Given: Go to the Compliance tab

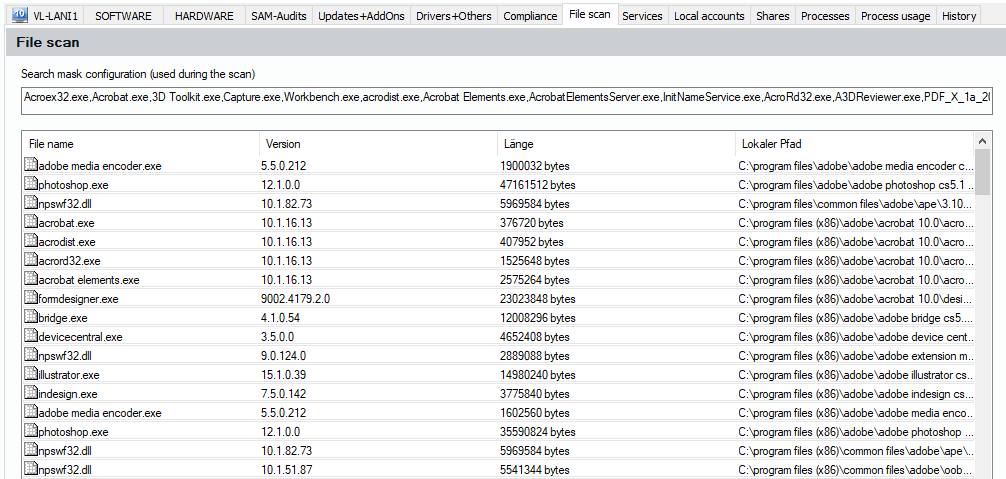Looking at the screenshot, I should [x=530, y=16].
